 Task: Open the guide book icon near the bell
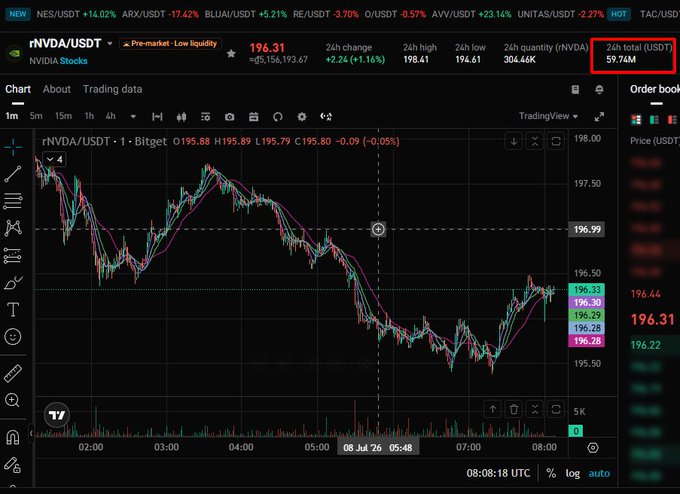pyautogui.click(x=575, y=89)
